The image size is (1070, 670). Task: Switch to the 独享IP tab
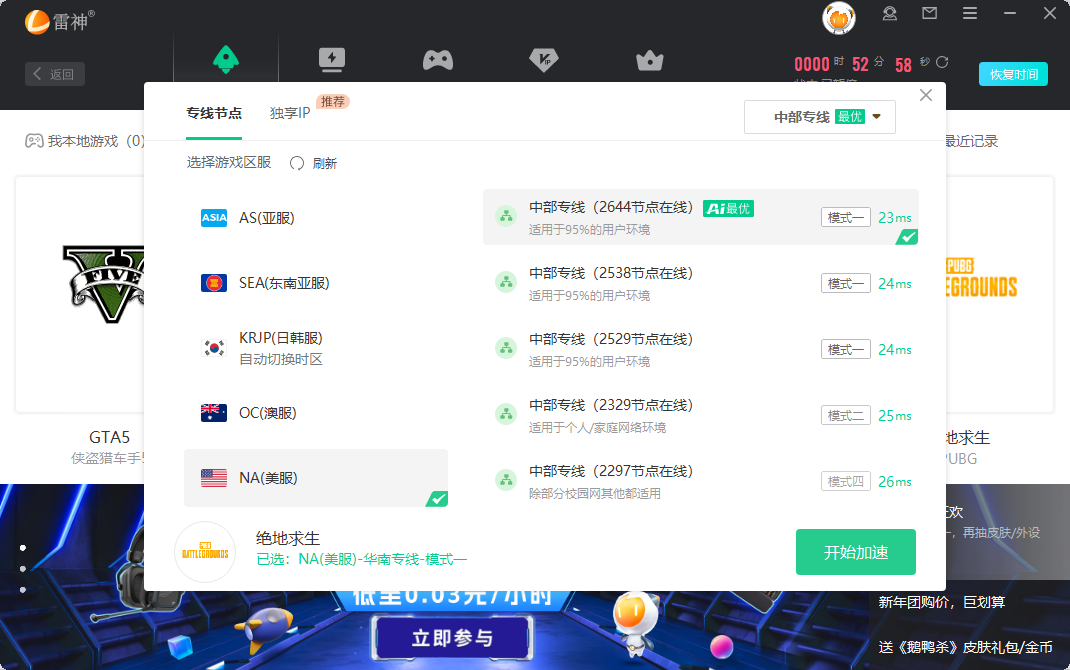click(290, 113)
